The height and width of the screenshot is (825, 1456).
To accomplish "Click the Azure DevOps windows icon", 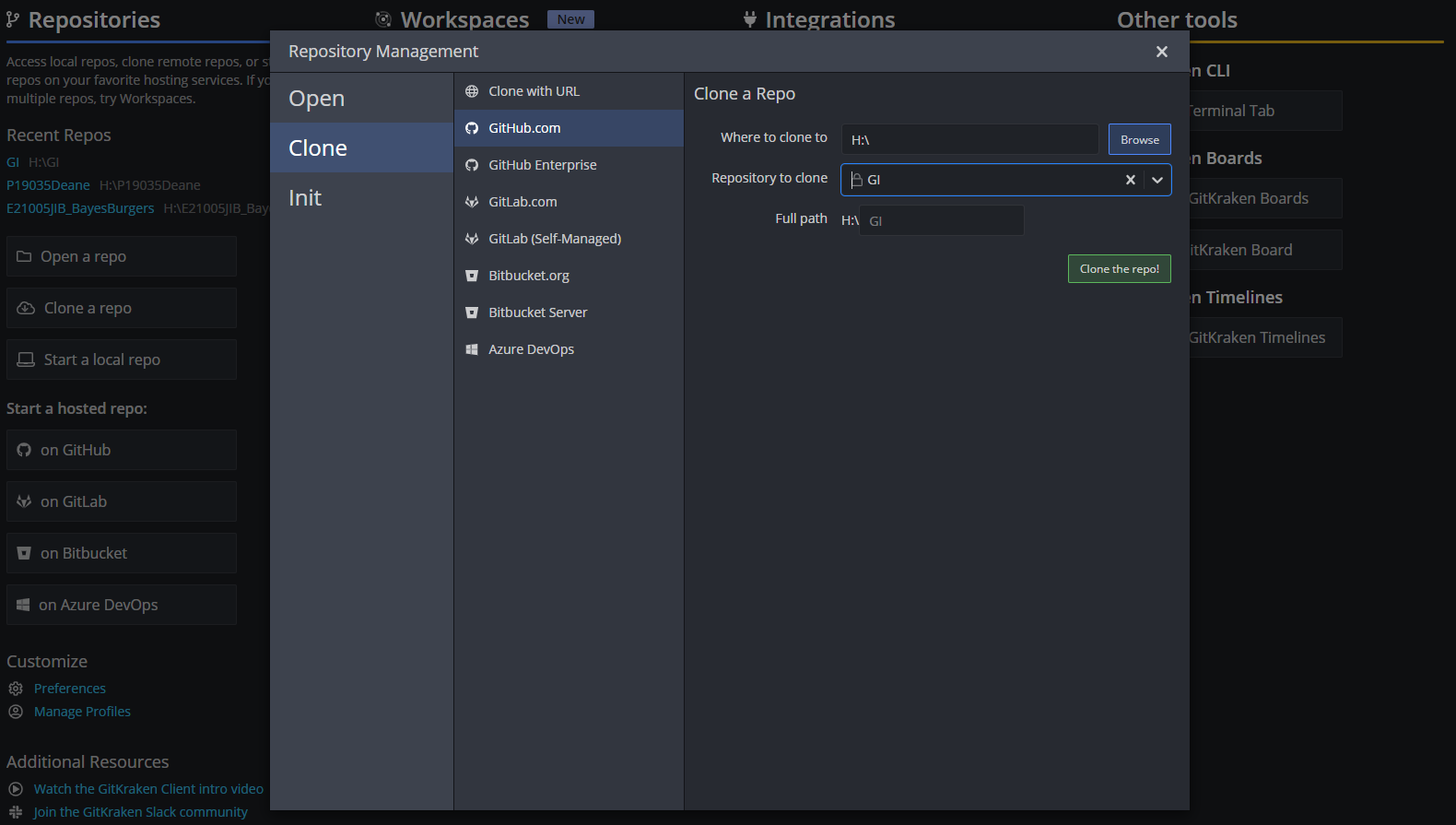I will pos(472,349).
